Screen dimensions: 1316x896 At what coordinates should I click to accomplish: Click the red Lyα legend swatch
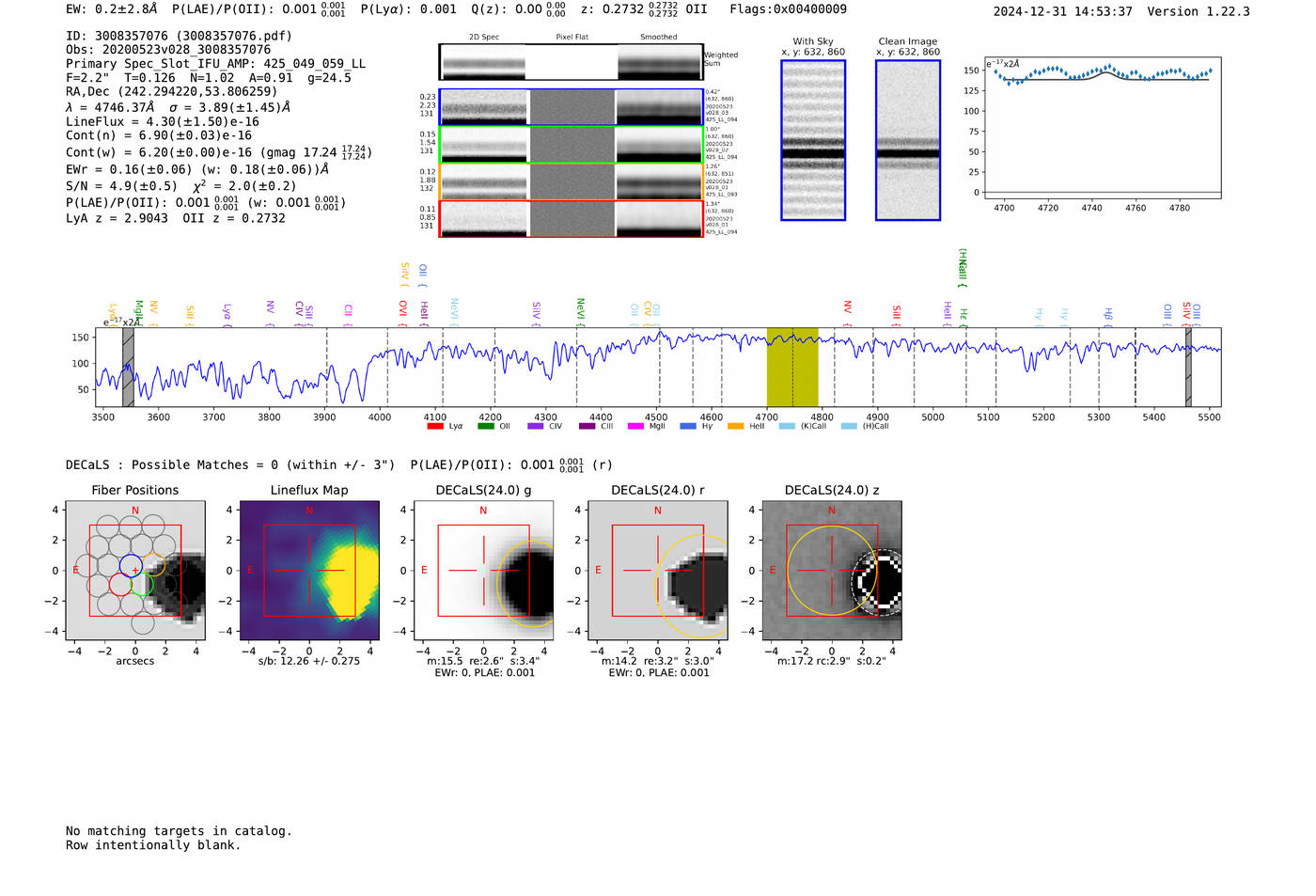point(434,426)
